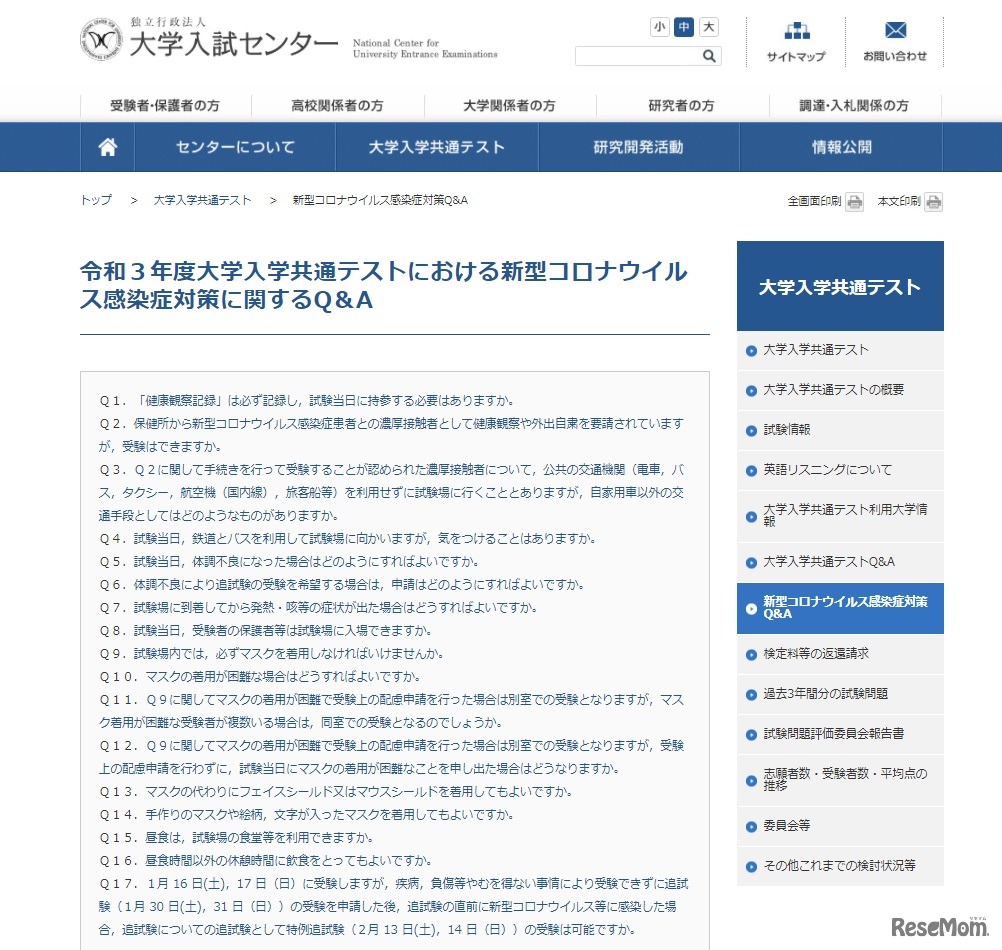Viewport: 1002px width, 950px height.
Task: Jump to Q16 about 休憩時間の飲食
Action: click(x=266, y=861)
